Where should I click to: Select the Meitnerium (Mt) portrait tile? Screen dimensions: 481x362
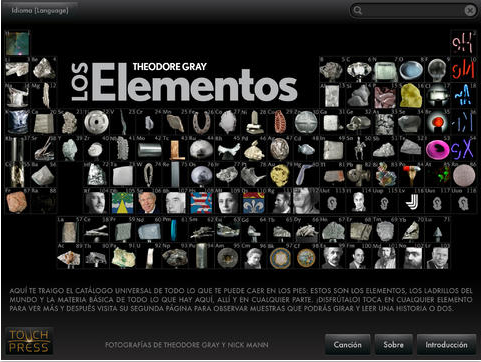pos(227,201)
